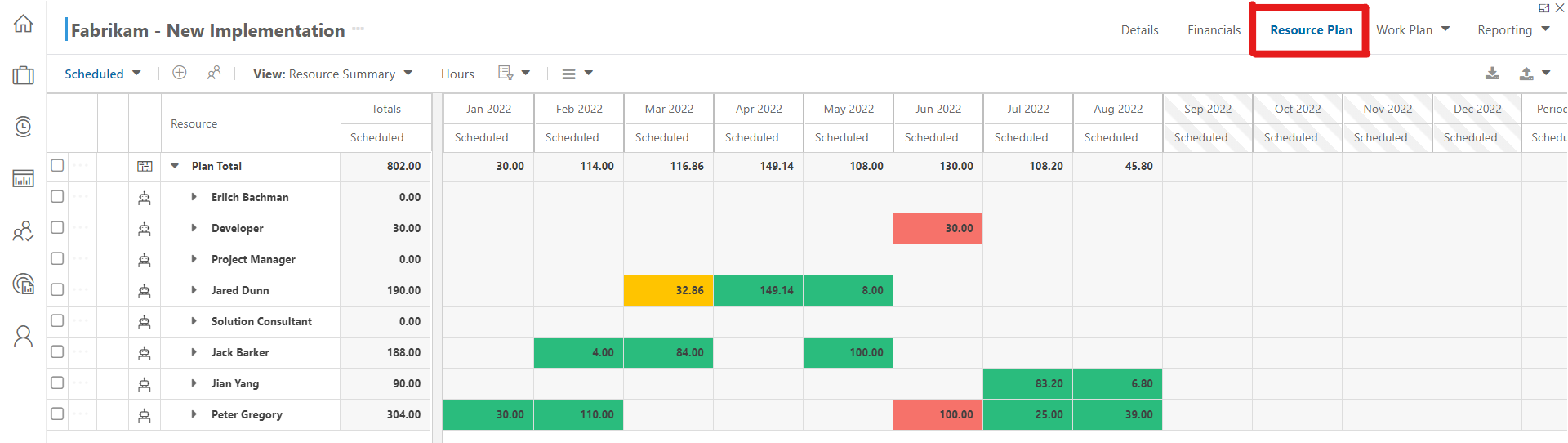Expand the Peter Gregory row
Image resolution: width=1568 pixels, height=443 pixels.
tap(194, 414)
